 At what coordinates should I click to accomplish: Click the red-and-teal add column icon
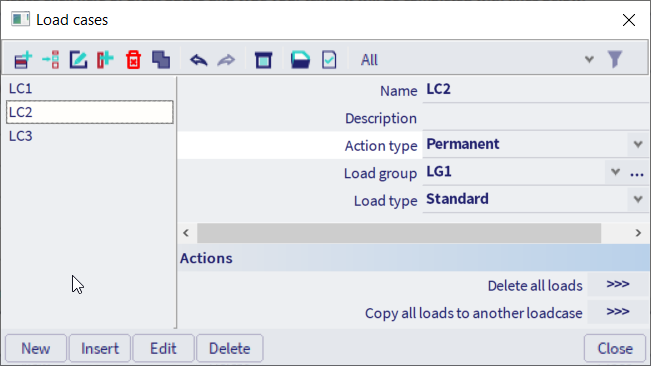(x=105, y=60)
